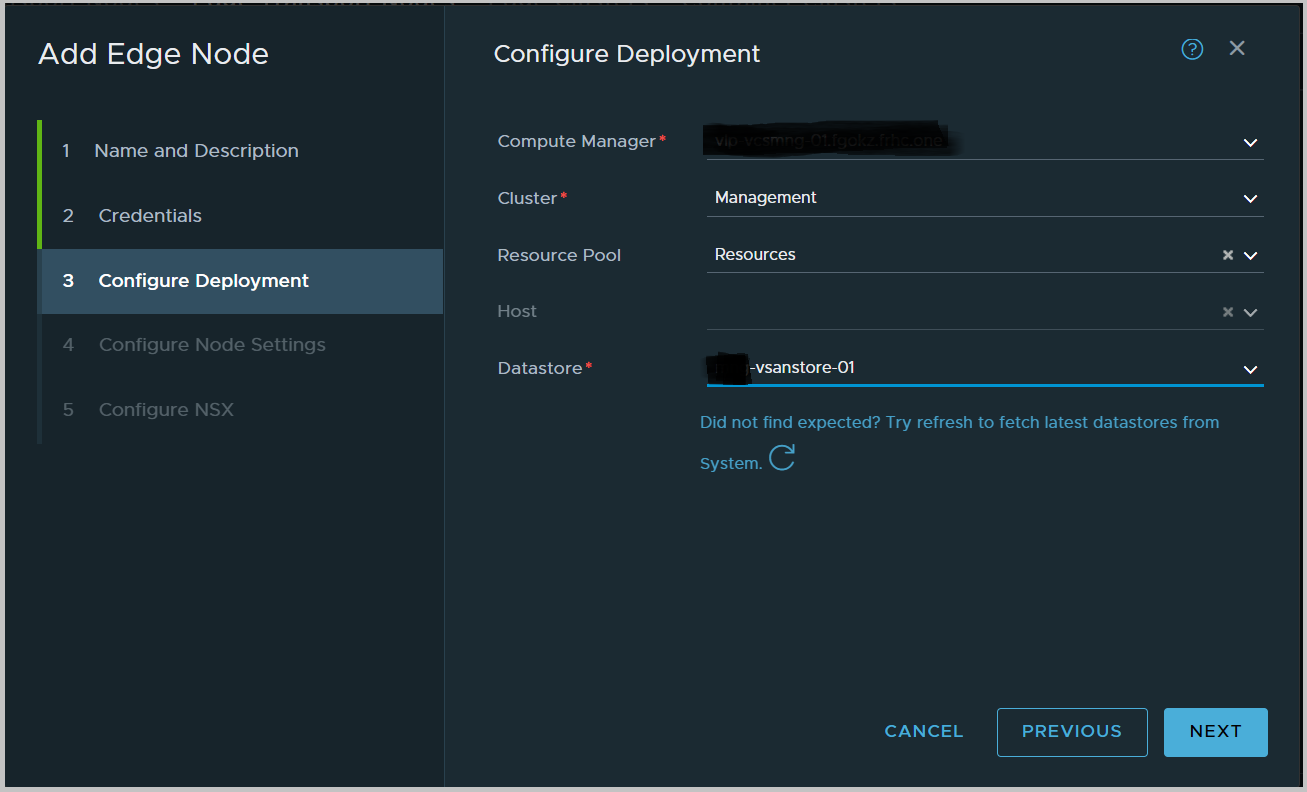The image size is (1307, 792).
Task: Close the Add Edge Node wizard
Action: [1237, 48]
